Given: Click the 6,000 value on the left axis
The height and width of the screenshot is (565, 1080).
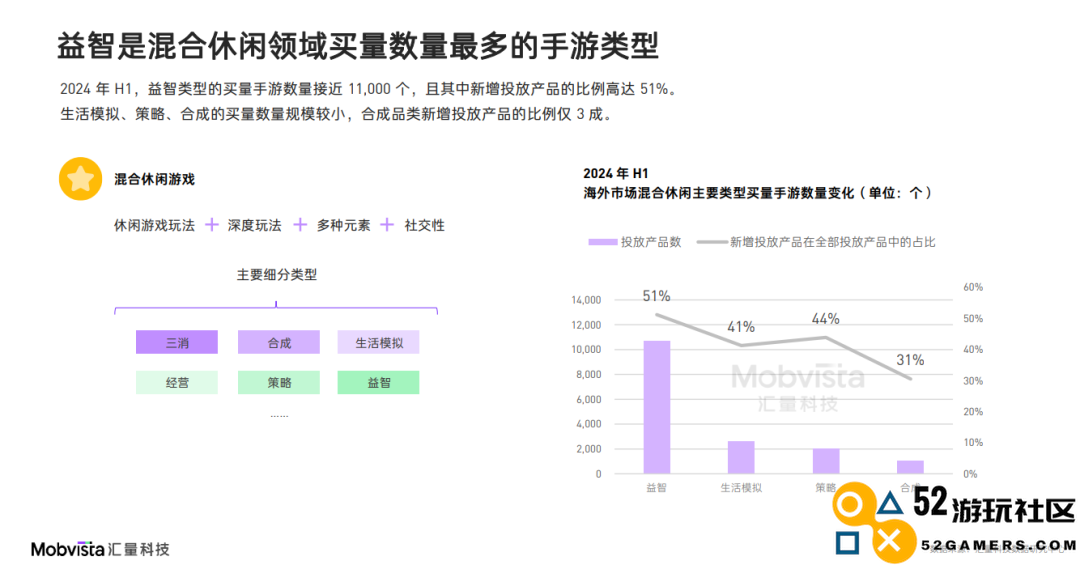Looking at the screenshot, I should [589, 399].
